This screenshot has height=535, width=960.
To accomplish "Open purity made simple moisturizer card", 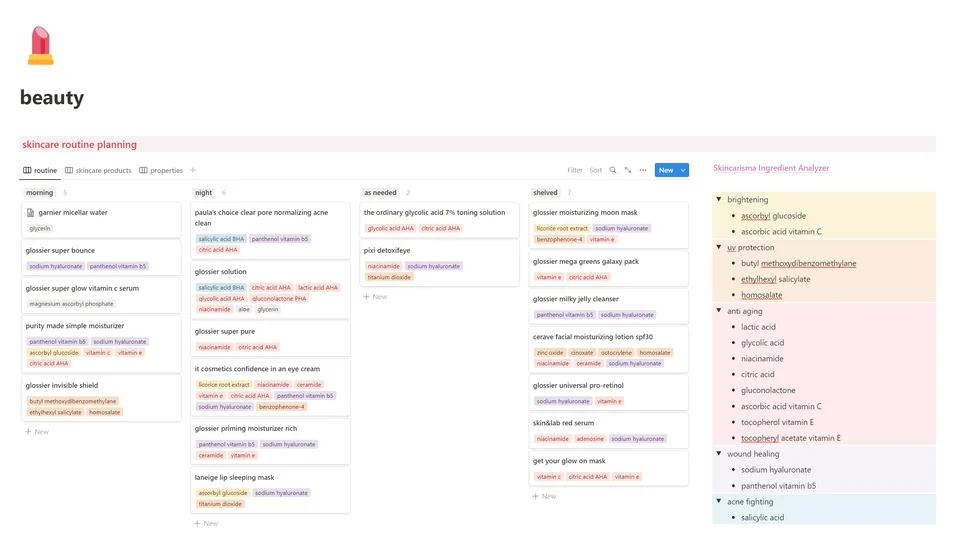I will pos(101,344).
